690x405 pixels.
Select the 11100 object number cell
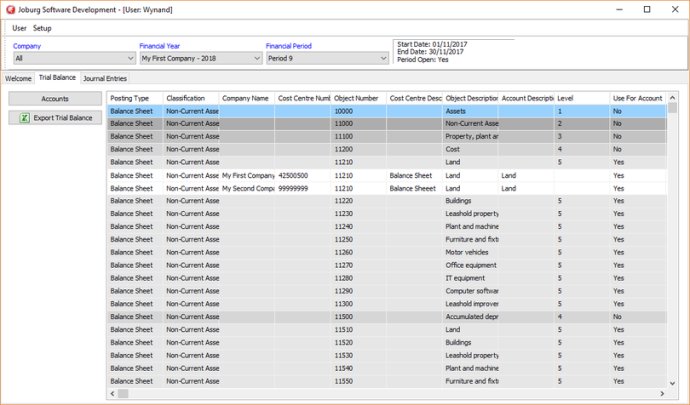tap(359, 136)
